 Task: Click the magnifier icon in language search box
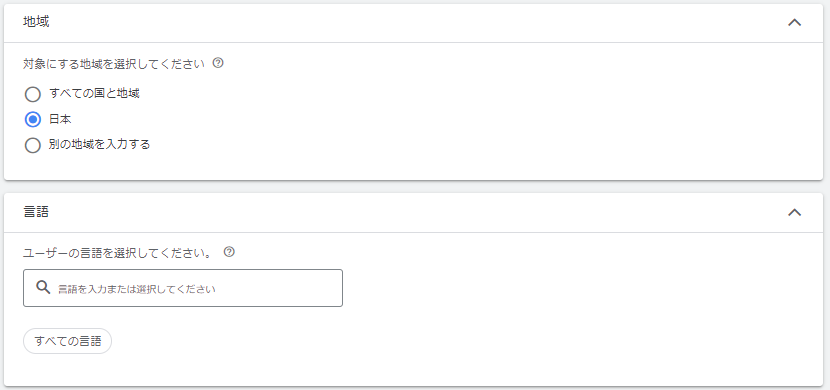[x=43, y=288]
